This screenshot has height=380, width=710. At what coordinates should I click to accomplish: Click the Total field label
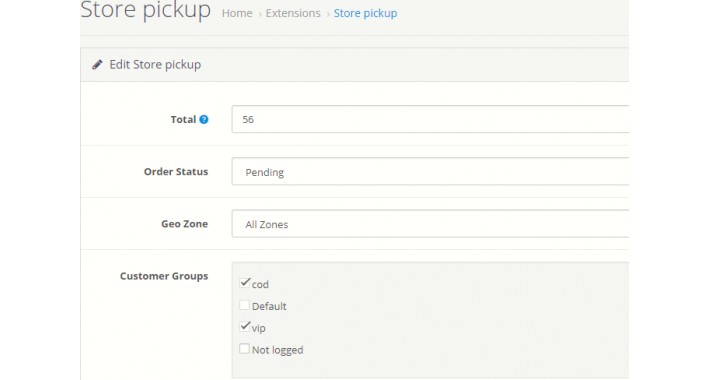[x=183, y=120]
